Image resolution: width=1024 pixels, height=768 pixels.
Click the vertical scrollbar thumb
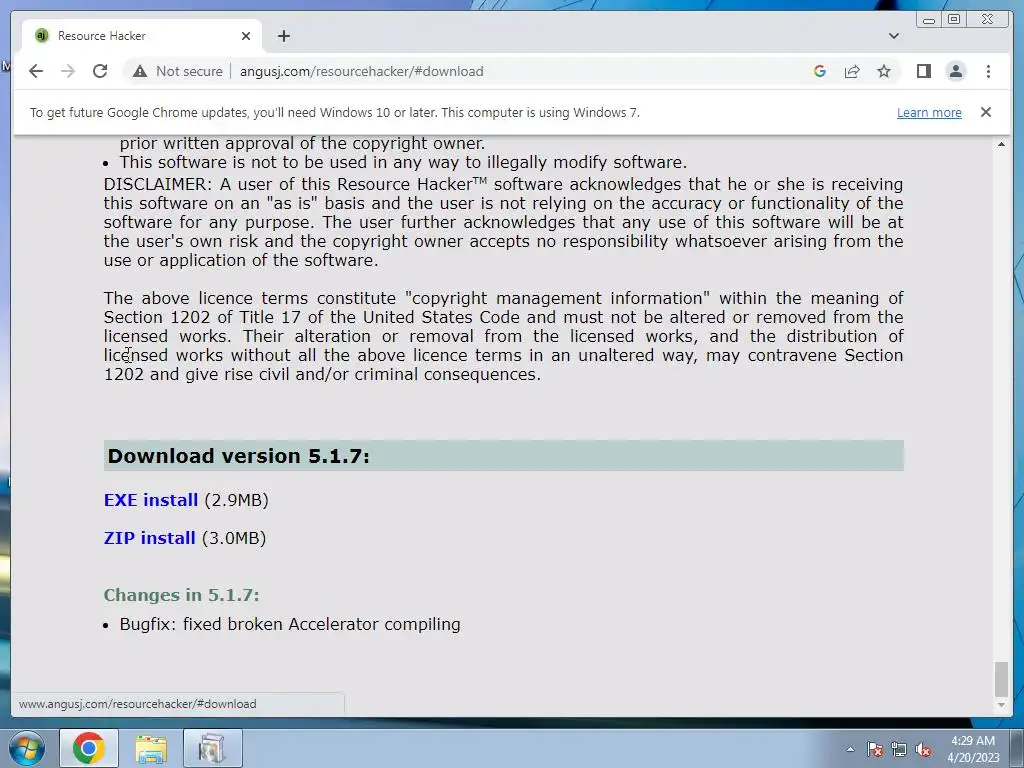click(1001, 680)
